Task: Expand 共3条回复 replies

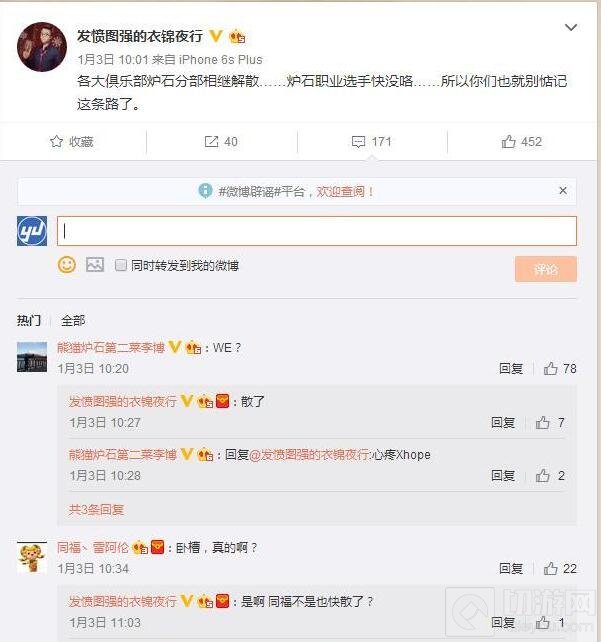Action: tap(96, 510)
